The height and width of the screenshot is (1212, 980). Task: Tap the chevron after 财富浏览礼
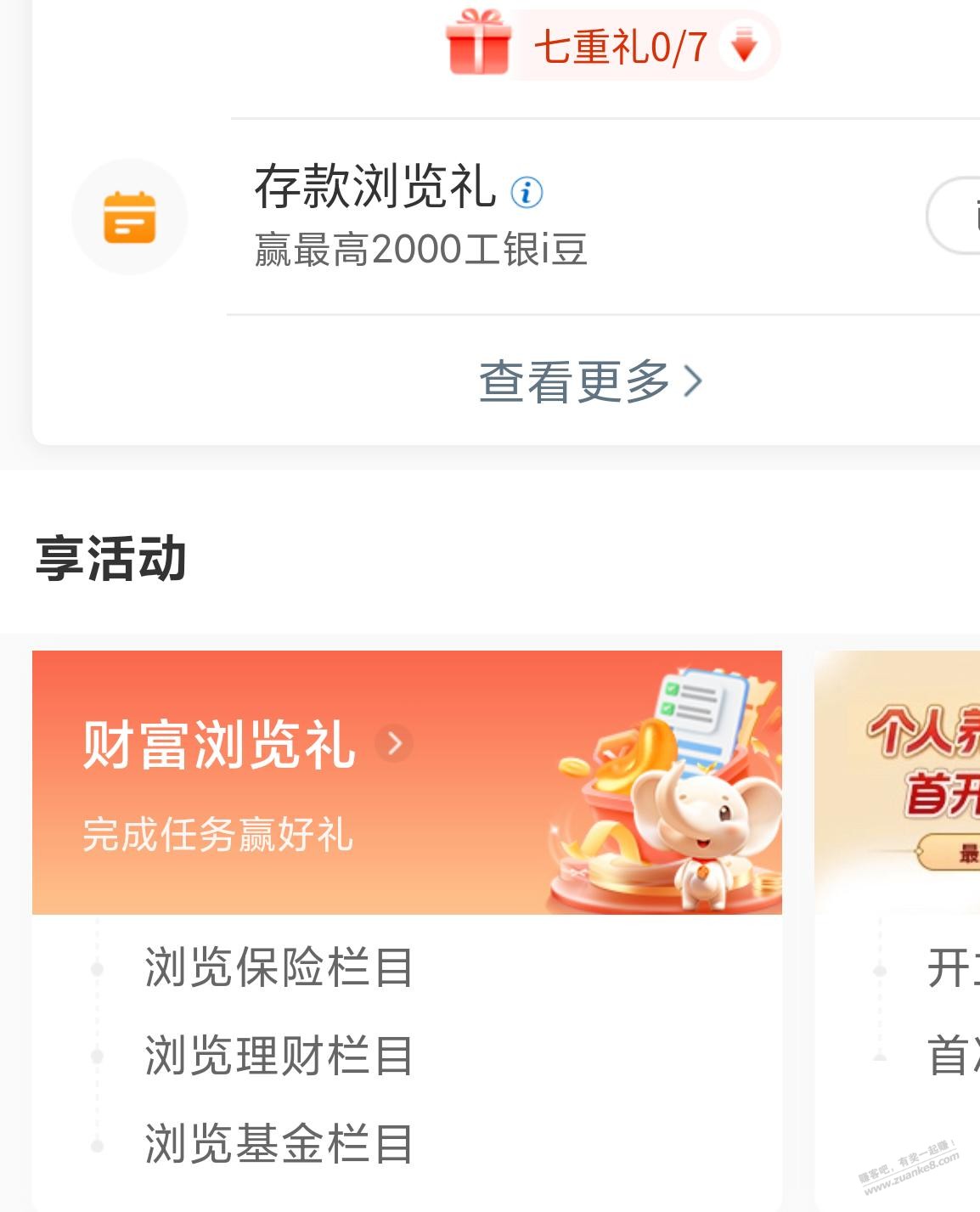click(394, 743)
